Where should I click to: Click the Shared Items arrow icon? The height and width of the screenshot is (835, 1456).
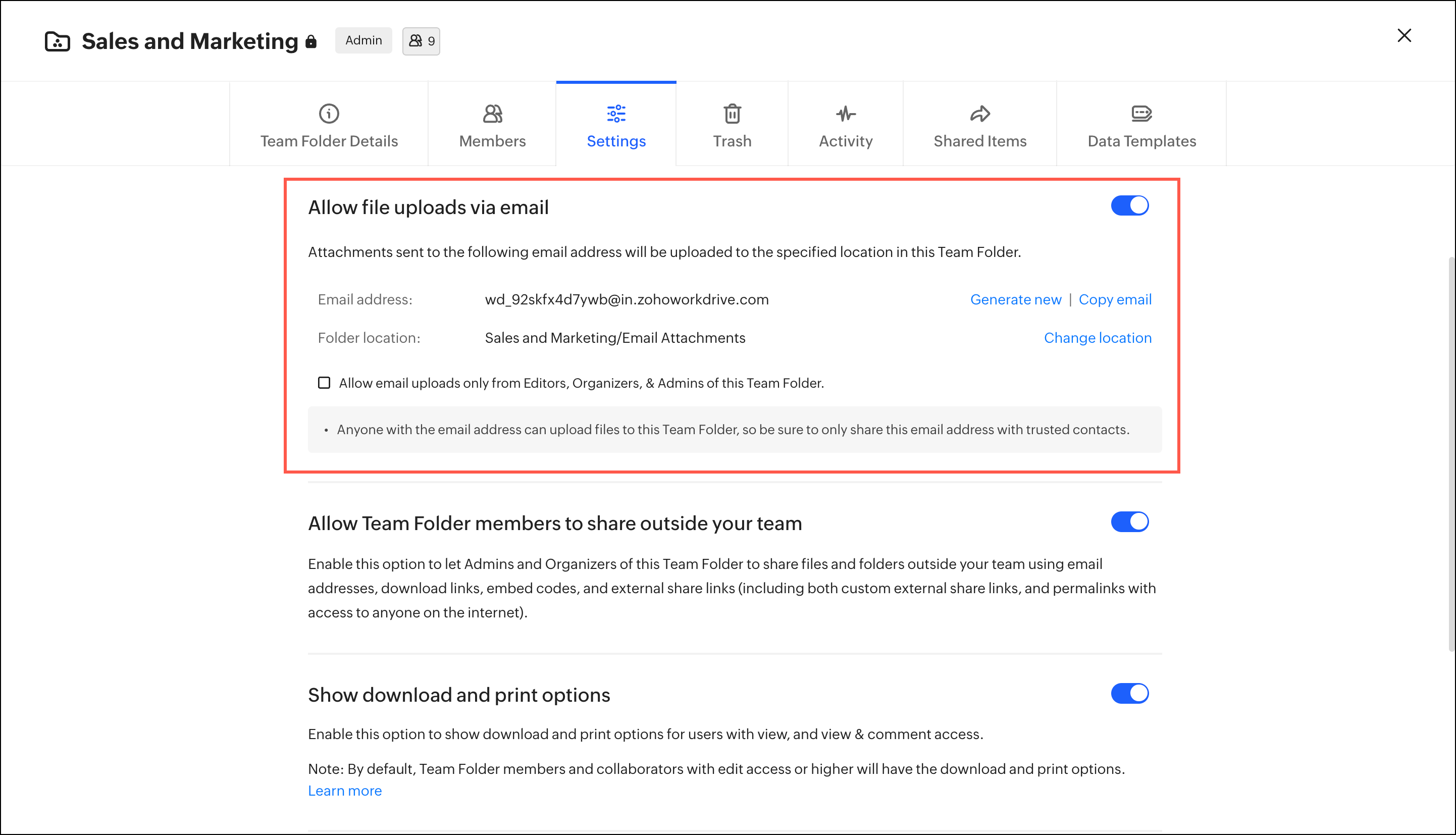pyautogui.click(x=979, y=114)
